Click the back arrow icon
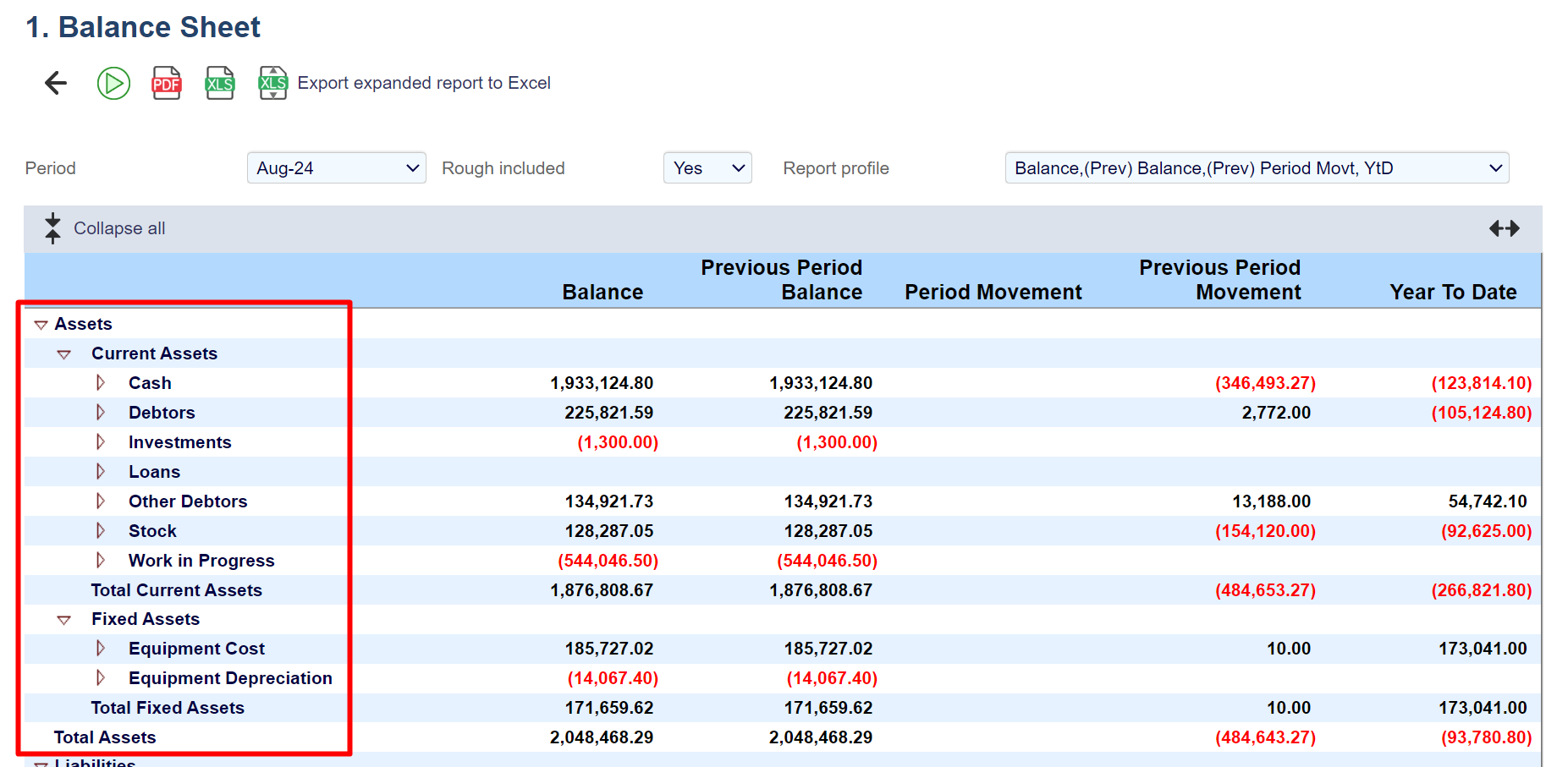This screenshot has width=1568, height=767. [56, 83]
